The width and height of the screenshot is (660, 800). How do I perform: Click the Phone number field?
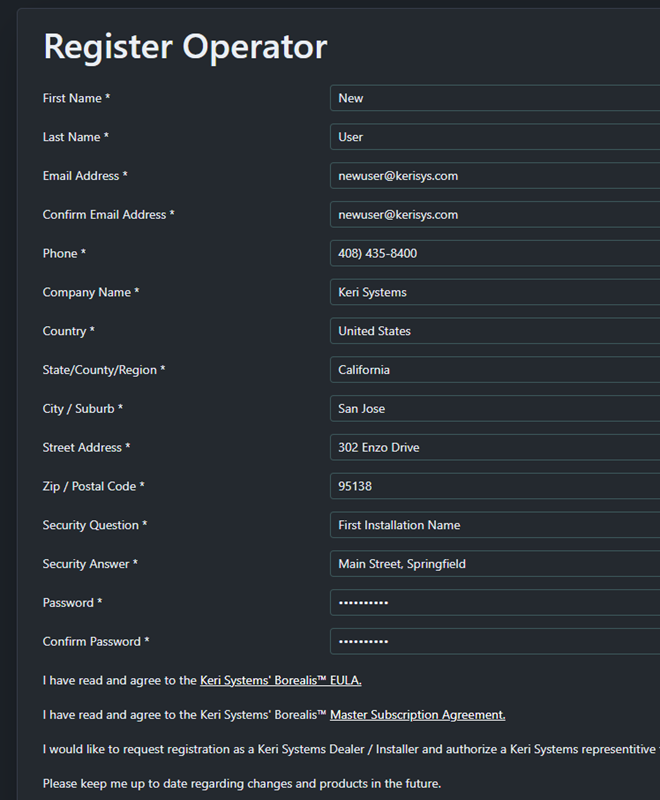(x=495, y=253)
